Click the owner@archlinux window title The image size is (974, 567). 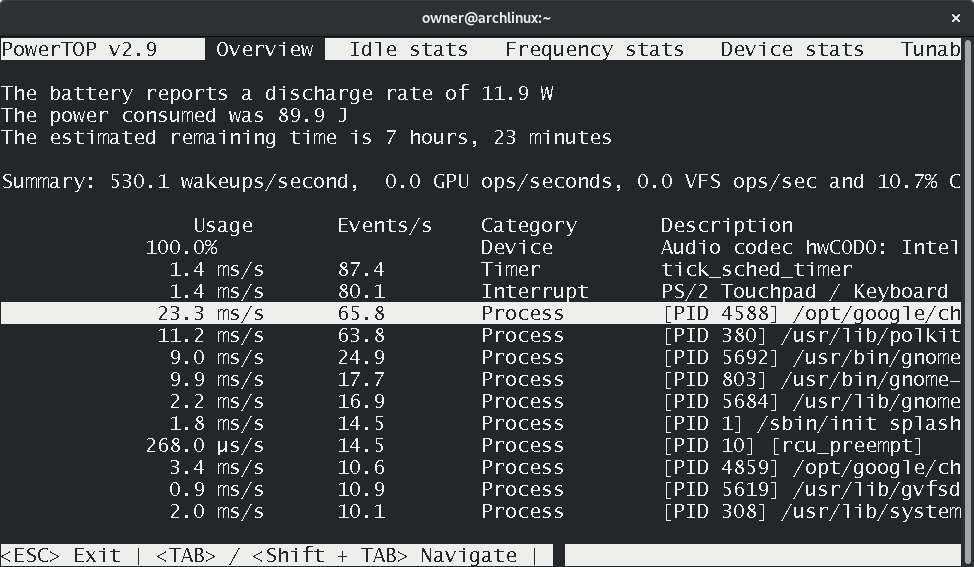click(x=486, y=18)
